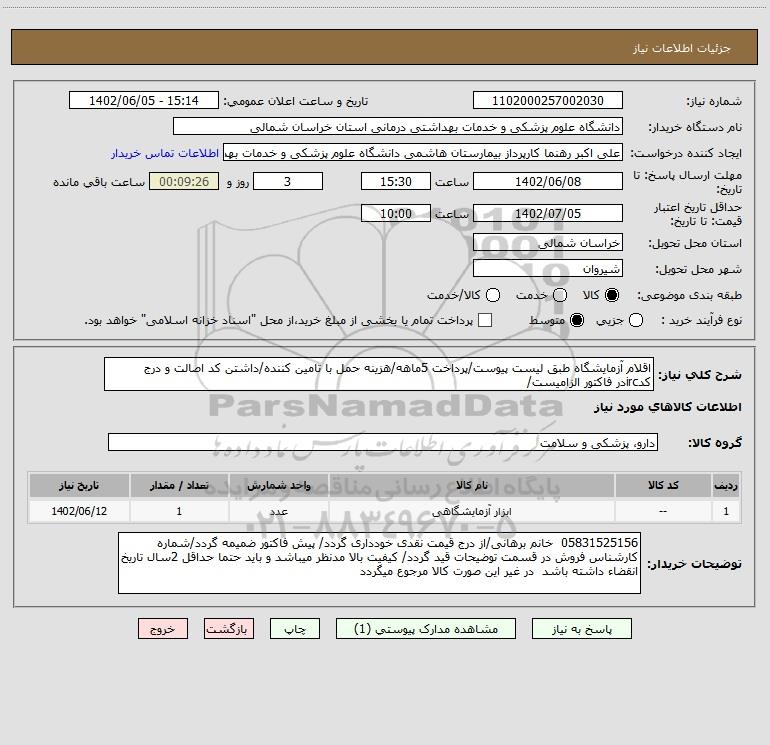Click the remaining time countdown 00:09:26
The height and width of the screenshot is (745, 770).
tap(184, 181)
